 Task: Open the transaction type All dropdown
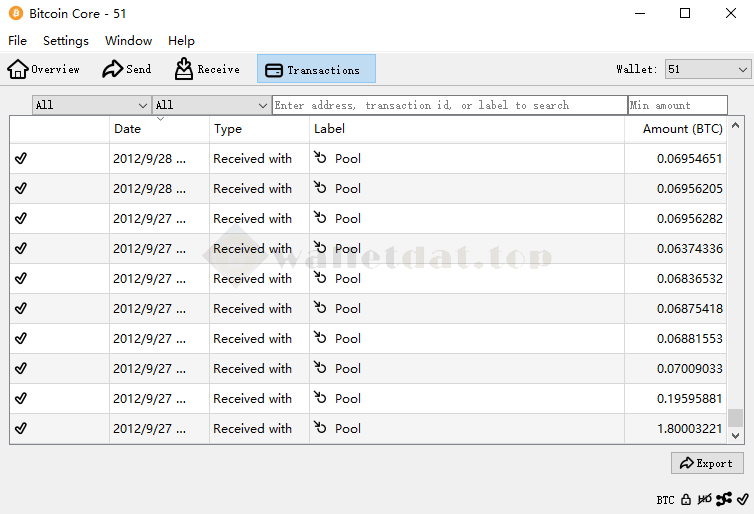pyautogui.click(x=211, y=105)
